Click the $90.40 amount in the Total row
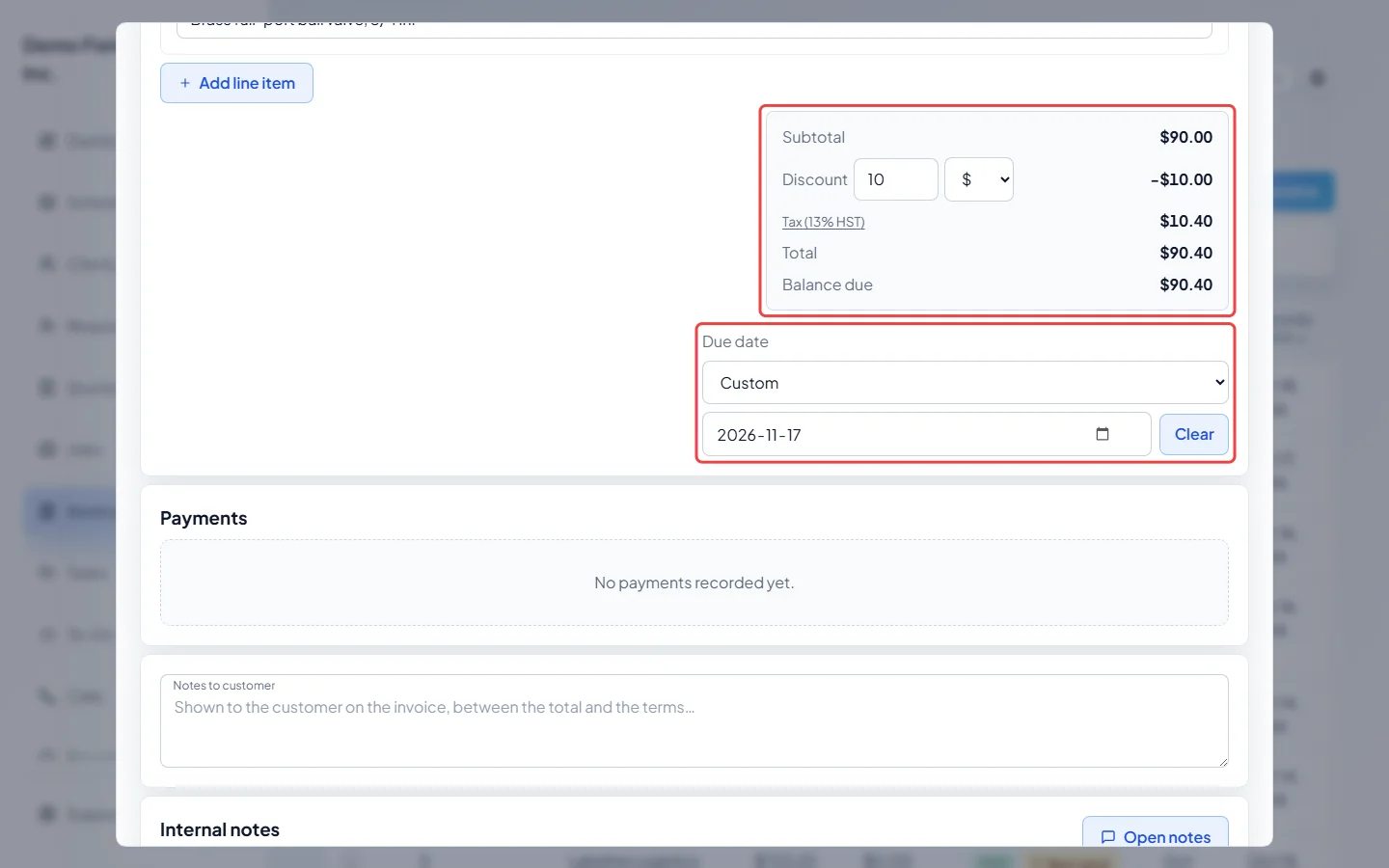The width and height of the screenshot is (1389, 868). (1186, 253)
